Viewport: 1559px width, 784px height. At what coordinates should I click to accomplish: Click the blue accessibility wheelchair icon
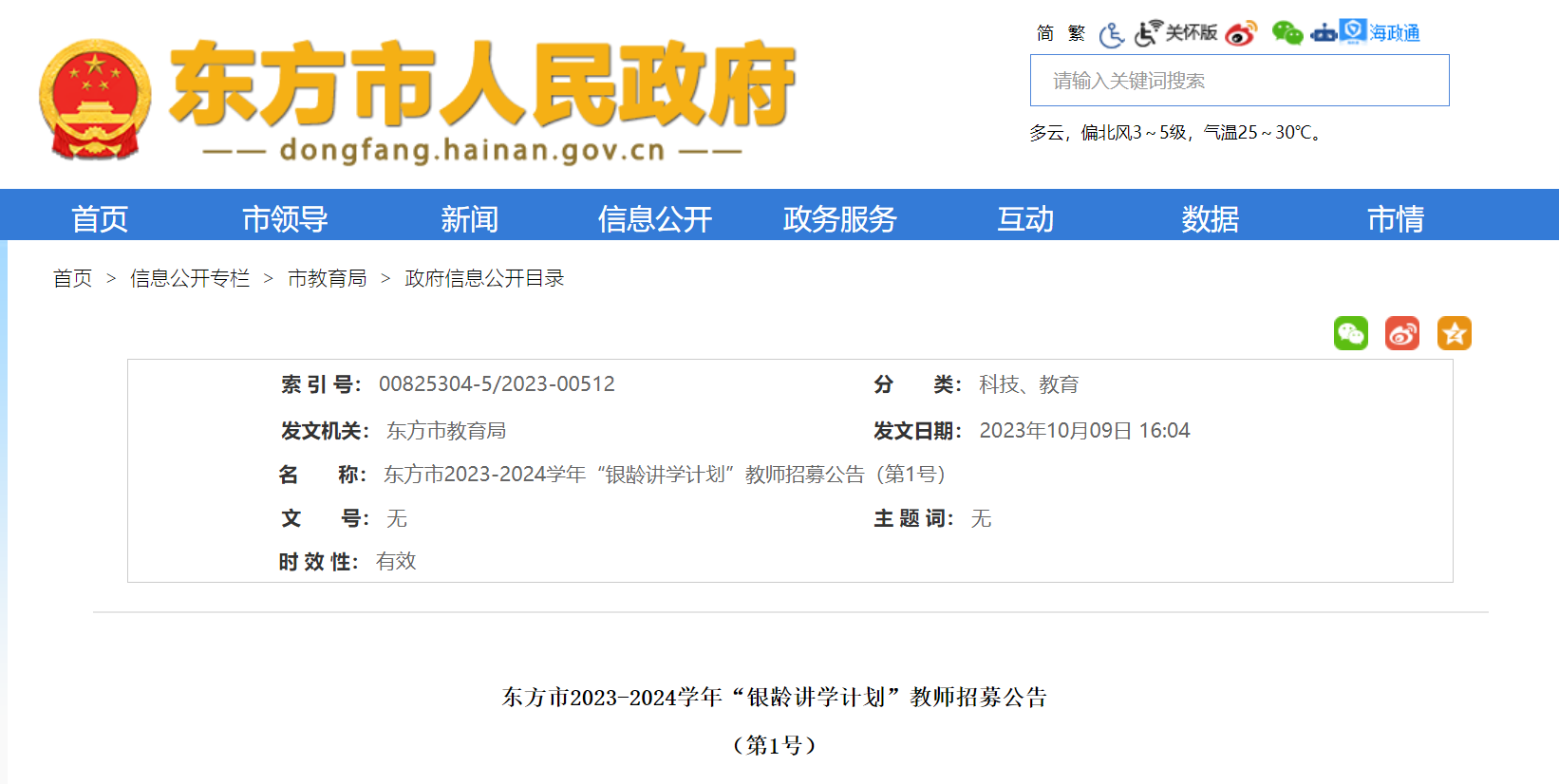1112,35
